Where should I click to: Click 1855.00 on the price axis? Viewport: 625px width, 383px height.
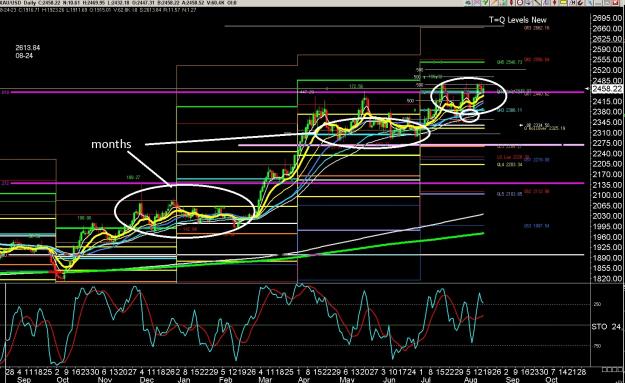coord(607,268)
